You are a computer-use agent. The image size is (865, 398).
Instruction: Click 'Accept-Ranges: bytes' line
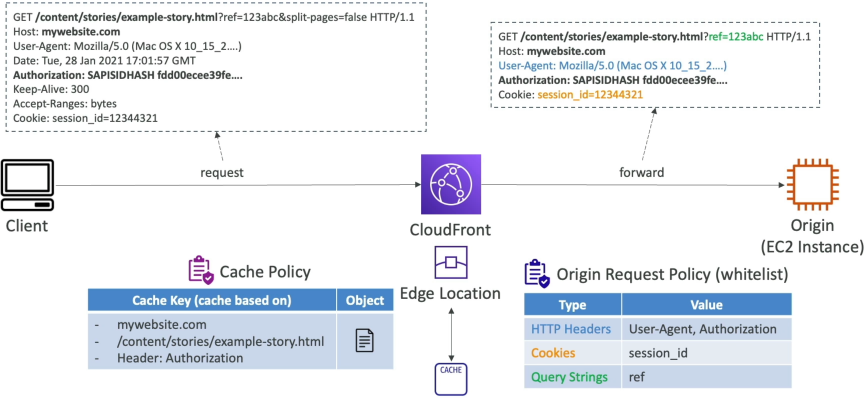[65, 103]
